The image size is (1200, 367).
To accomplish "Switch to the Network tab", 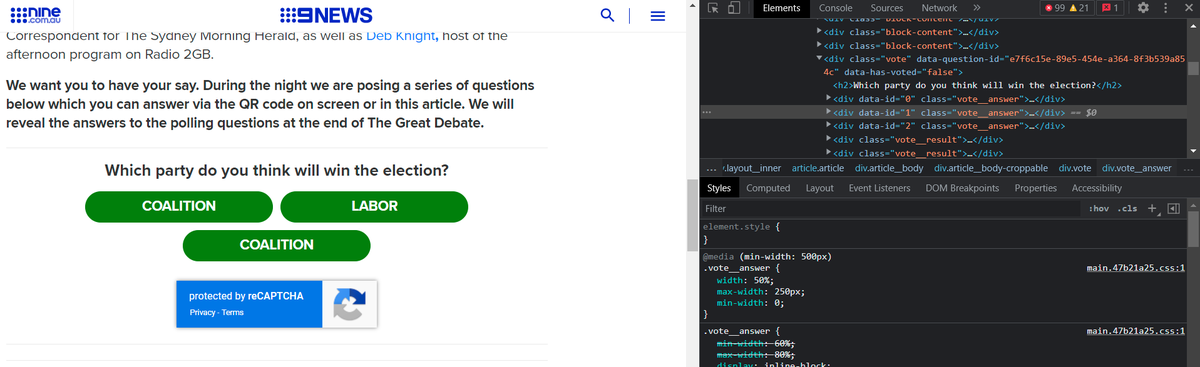I will 939,8.
